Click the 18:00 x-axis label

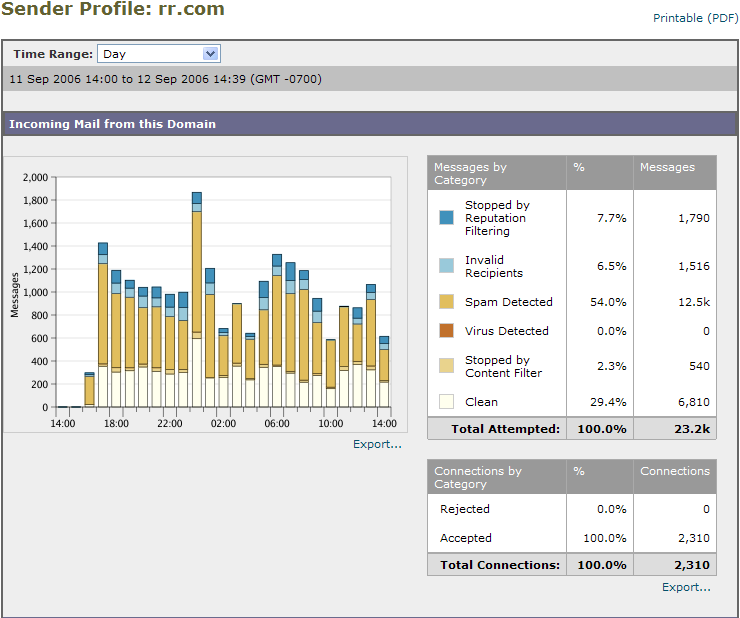[116, 423]
